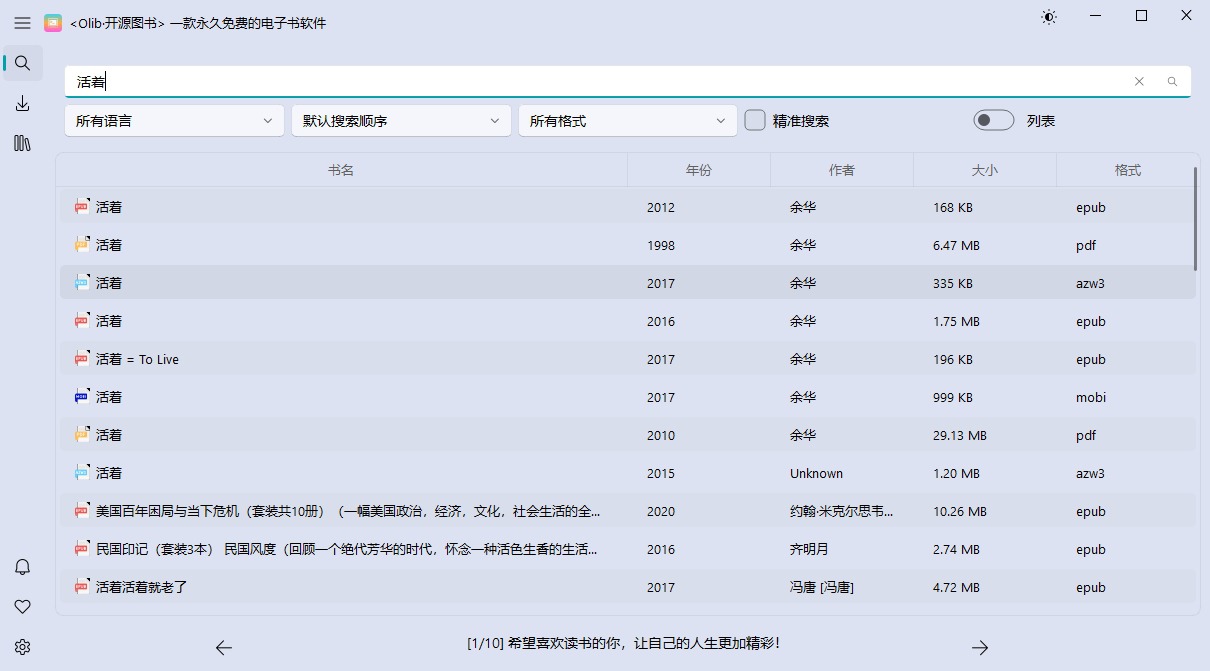This screenshot has height=671, width=1210.
Task: Open the downloads section in the sidebar
Action: pos(22,103)
